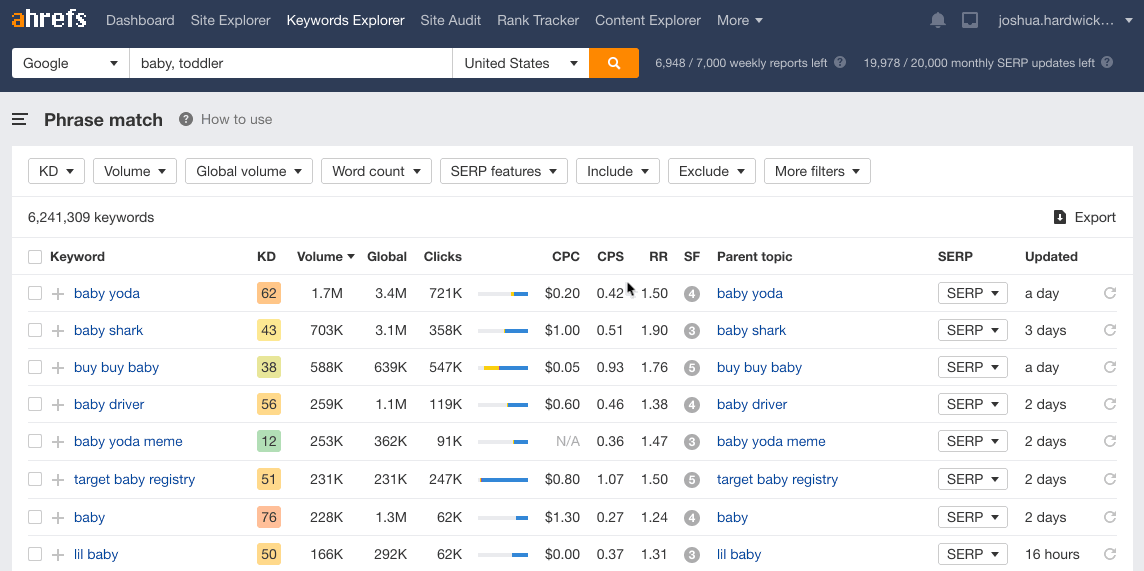The width and height of the screenshot is (1144, 571).
Task: Go to Site Explorer in top navigation
Action: (x=230, y=20)
